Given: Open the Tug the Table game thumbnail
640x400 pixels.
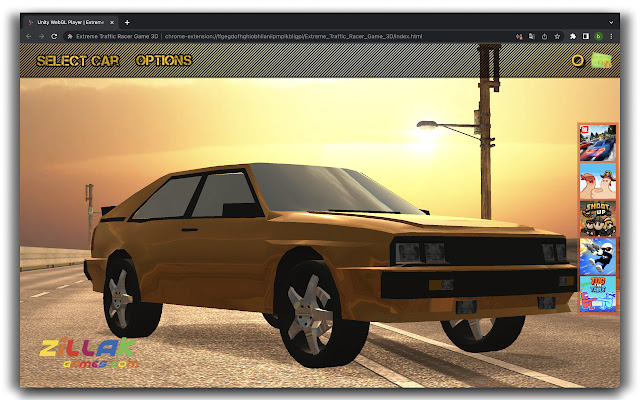Looking at the screenshot, I should (x=598, y=294).
